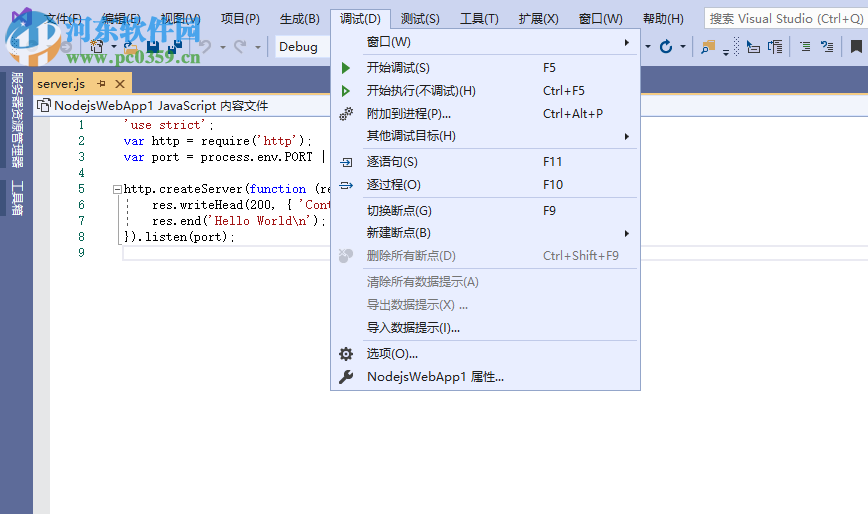Click the 'use strict' code line

point(168,125)
